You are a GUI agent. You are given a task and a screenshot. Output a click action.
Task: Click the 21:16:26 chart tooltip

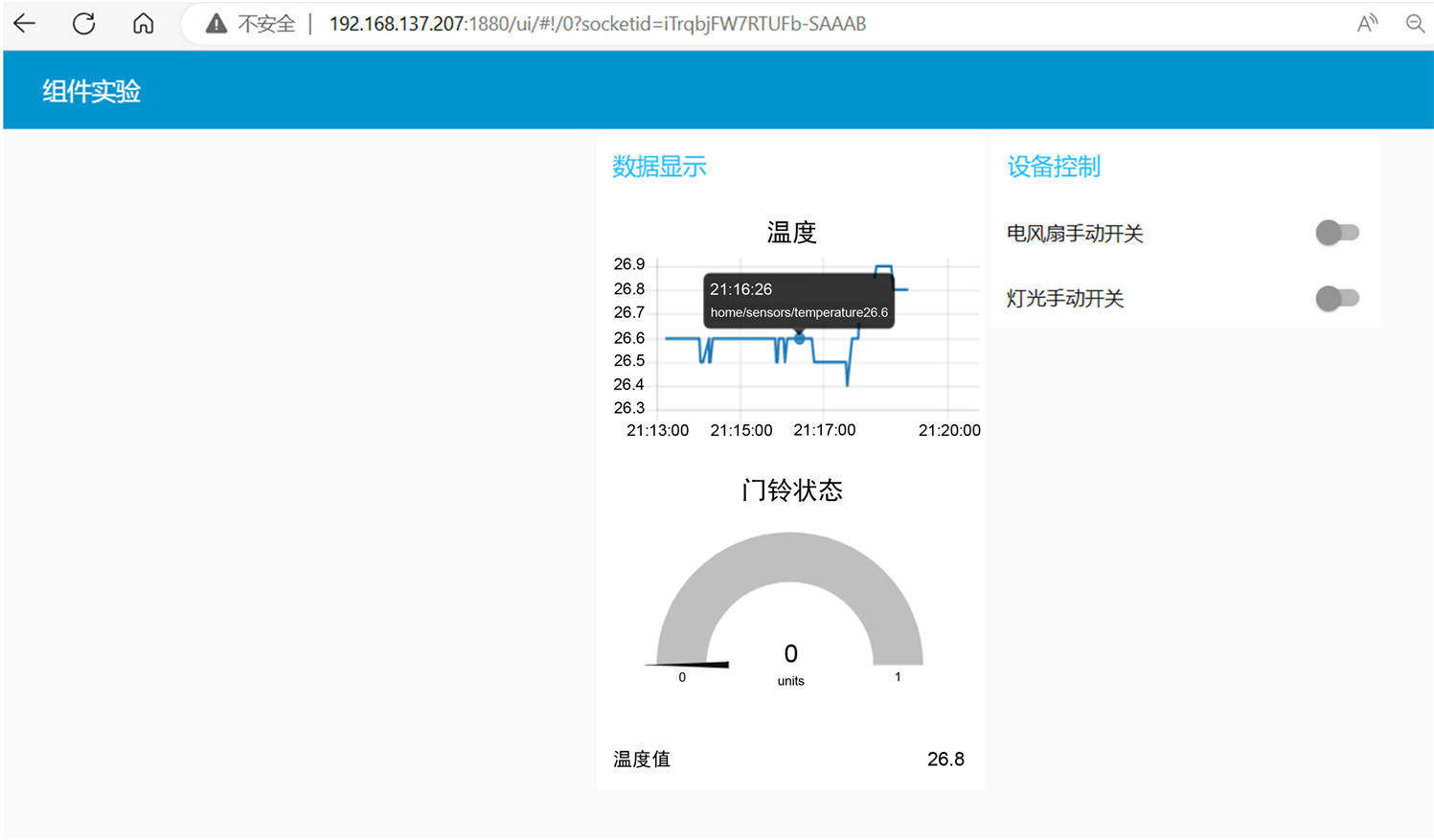point(798,301)
